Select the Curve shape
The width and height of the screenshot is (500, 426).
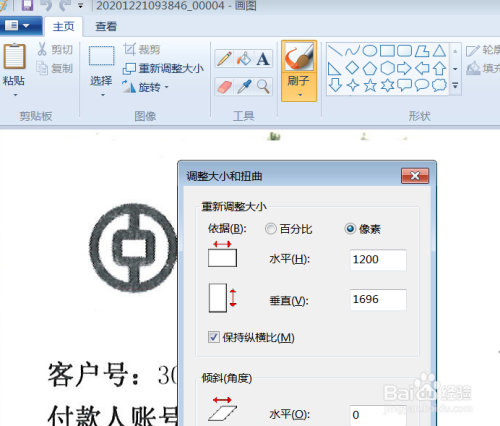352,51
